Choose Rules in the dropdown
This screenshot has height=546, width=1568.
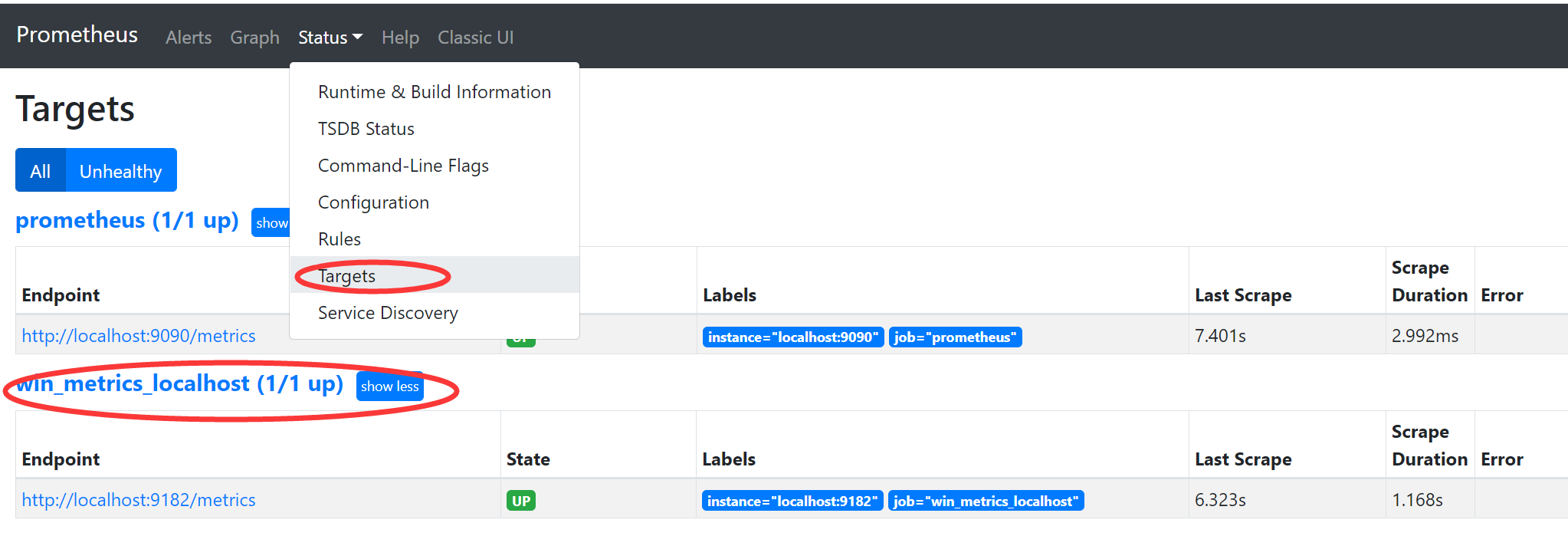click(x=435, y=239)
